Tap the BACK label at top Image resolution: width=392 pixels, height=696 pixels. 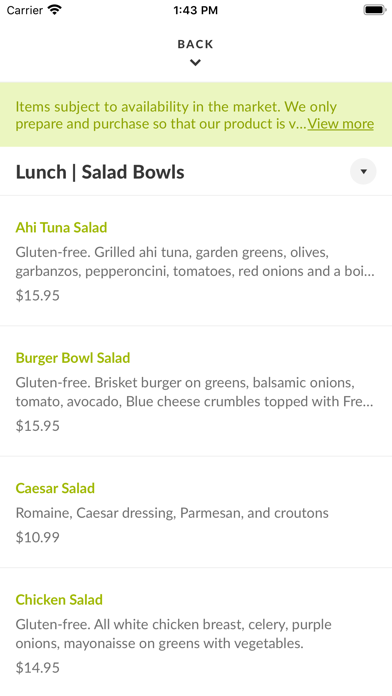(x=195, y=44)
